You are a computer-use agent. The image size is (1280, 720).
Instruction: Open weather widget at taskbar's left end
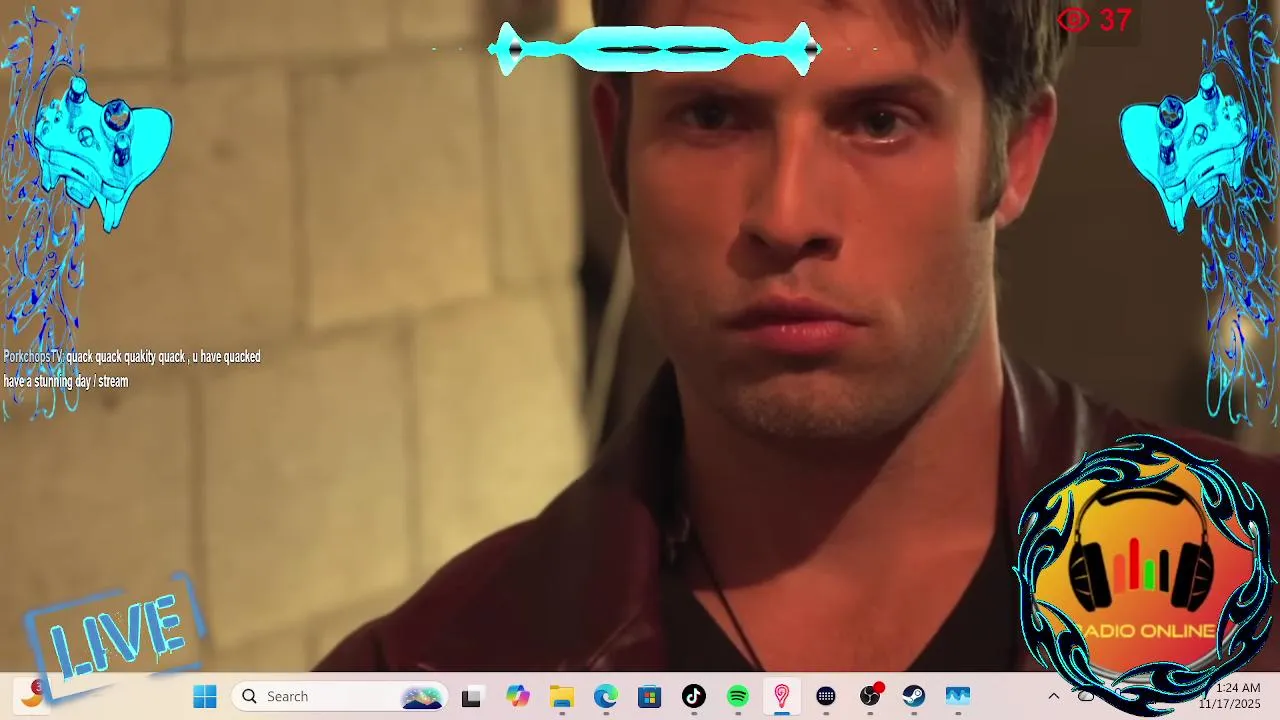[x=32, y=693]
